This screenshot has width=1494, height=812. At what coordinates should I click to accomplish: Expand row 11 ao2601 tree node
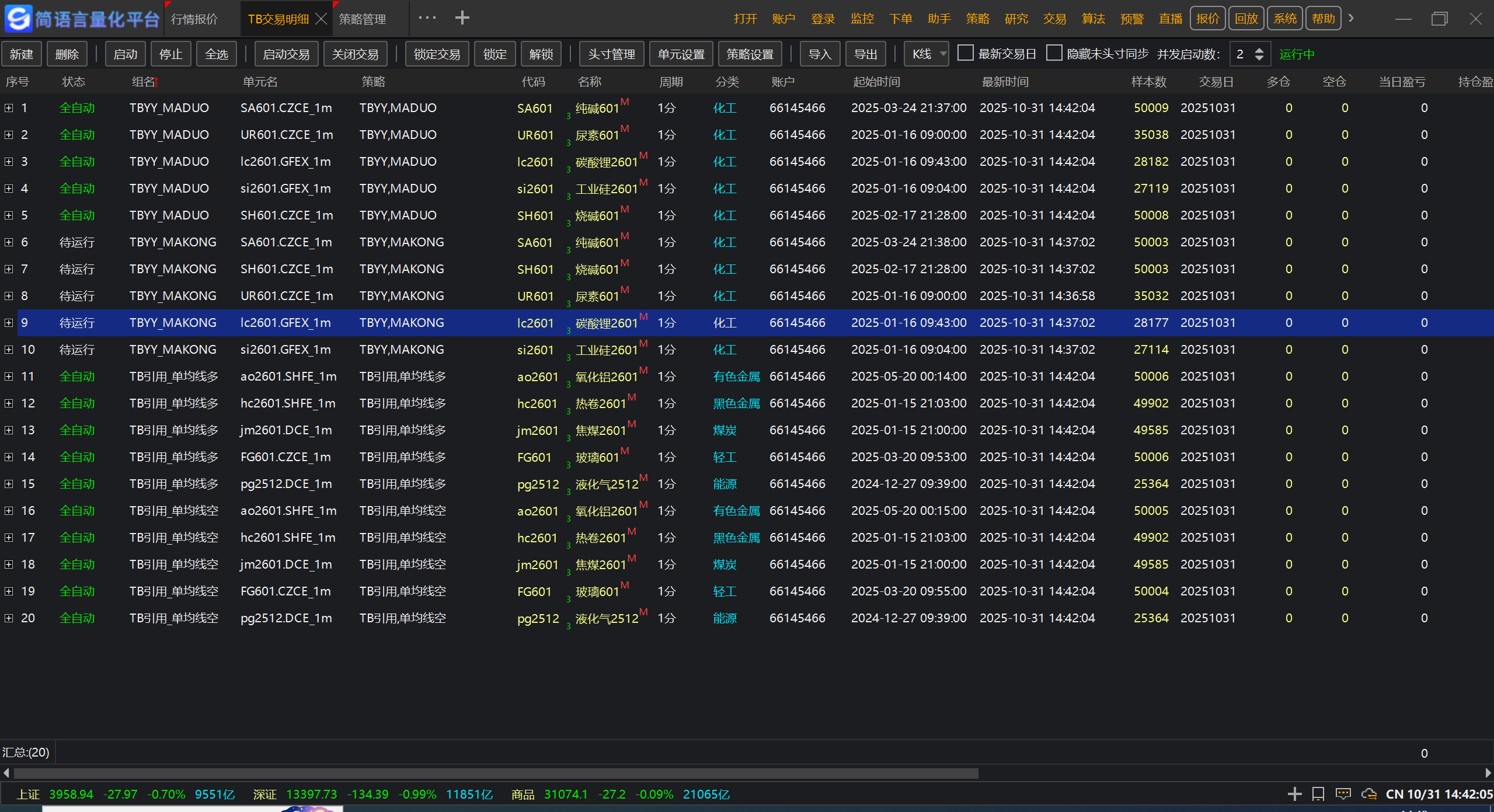pyautogui.click(x=9, y=377)
